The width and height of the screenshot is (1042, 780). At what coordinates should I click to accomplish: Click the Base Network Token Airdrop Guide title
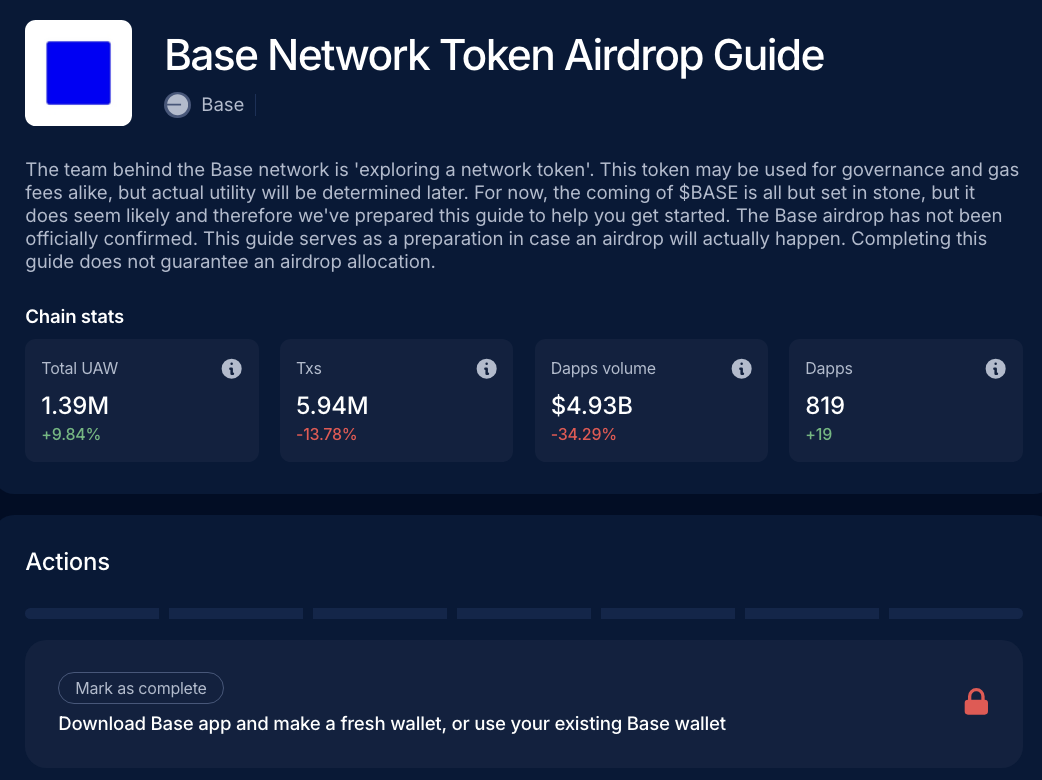(494, 55)
